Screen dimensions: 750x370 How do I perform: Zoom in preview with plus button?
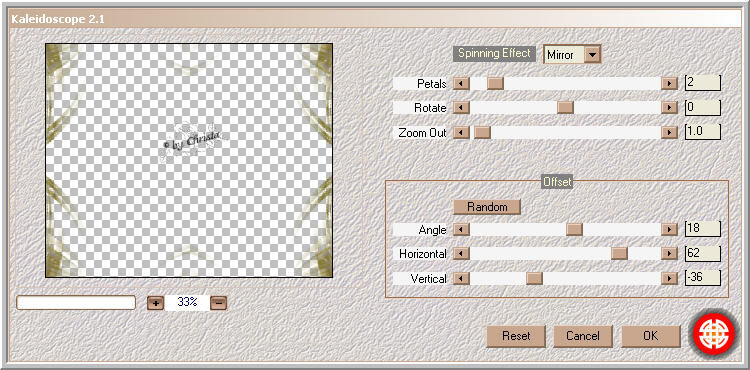point(155,303)
